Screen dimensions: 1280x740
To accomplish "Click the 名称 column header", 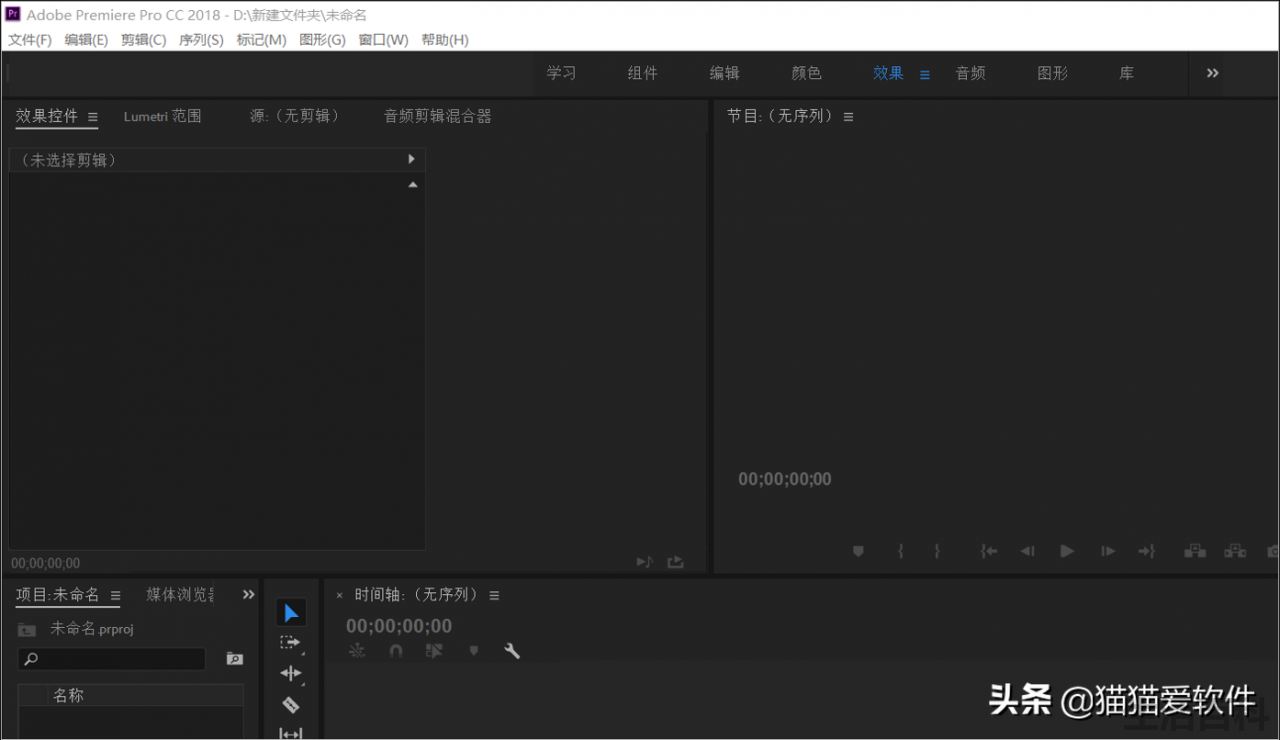I will point(69,695).
